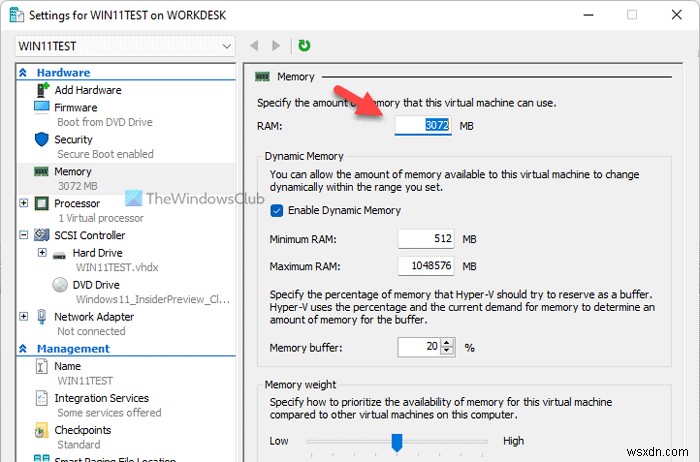Decrease Memory buffer with down arrow
The image size is (700, 462).
click(x=447, y=351)
